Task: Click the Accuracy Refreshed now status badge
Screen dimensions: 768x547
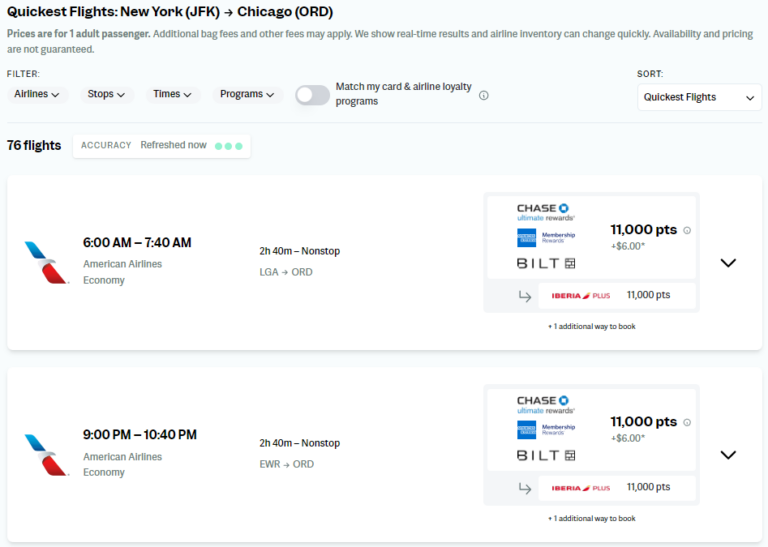Action: tap(162, 146)
